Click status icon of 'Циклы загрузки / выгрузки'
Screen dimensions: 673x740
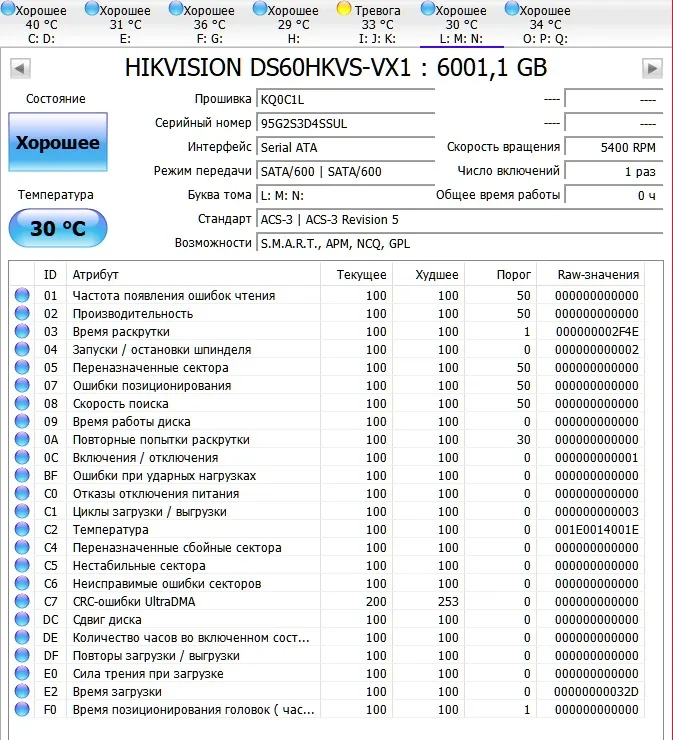(22, 511)
